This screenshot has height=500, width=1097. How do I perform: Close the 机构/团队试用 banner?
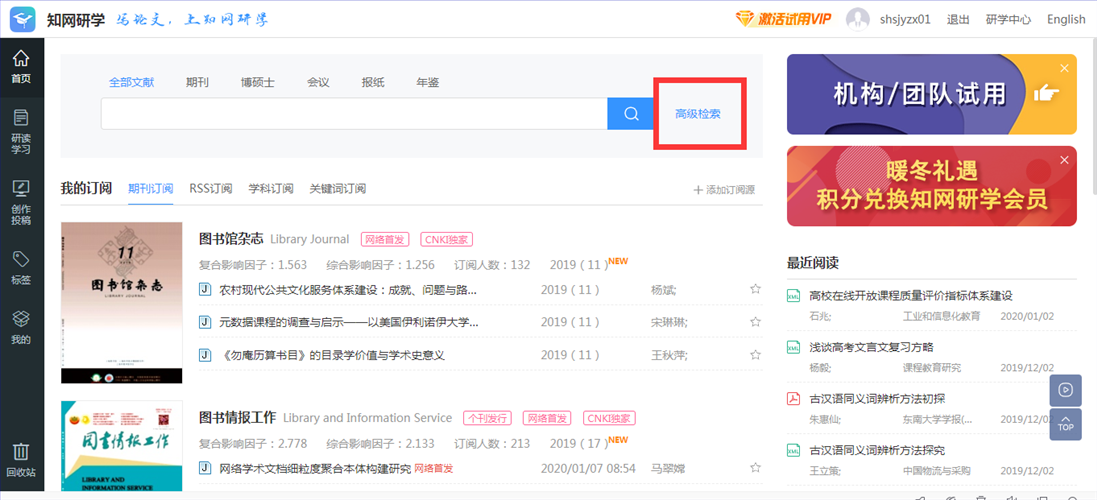pyautogui.click(x=1064, y=68)
